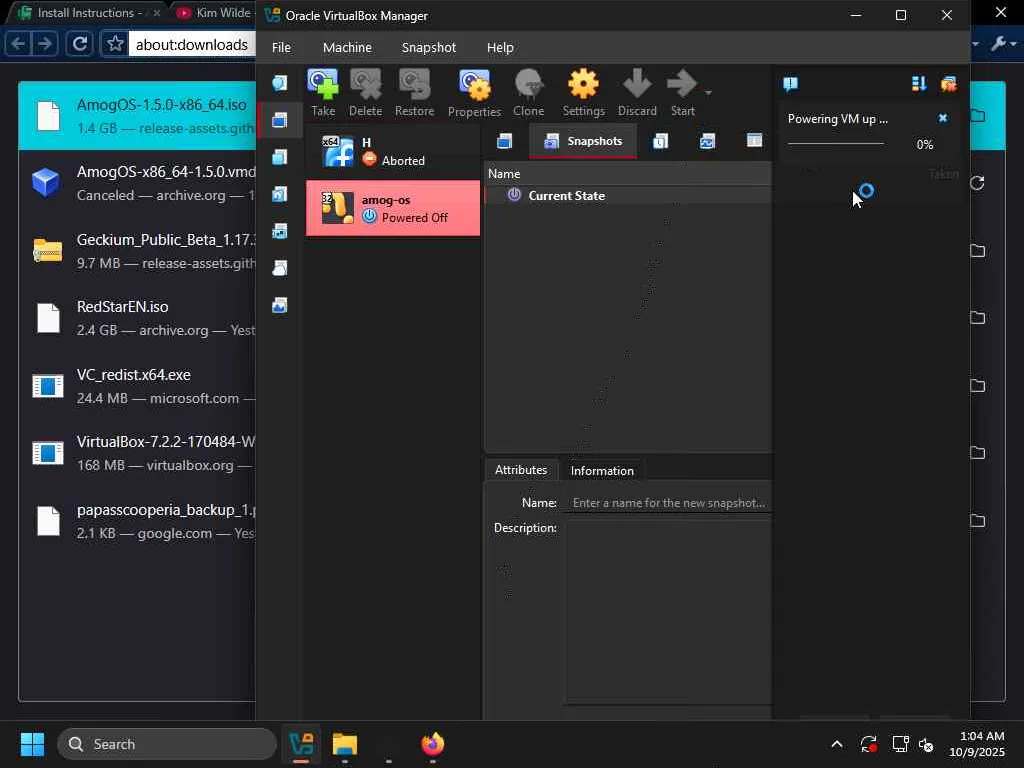Show hidden system tray icons
Viewport: 1024px width, 768px height.
pyautogui.click(x=837, y=744)
